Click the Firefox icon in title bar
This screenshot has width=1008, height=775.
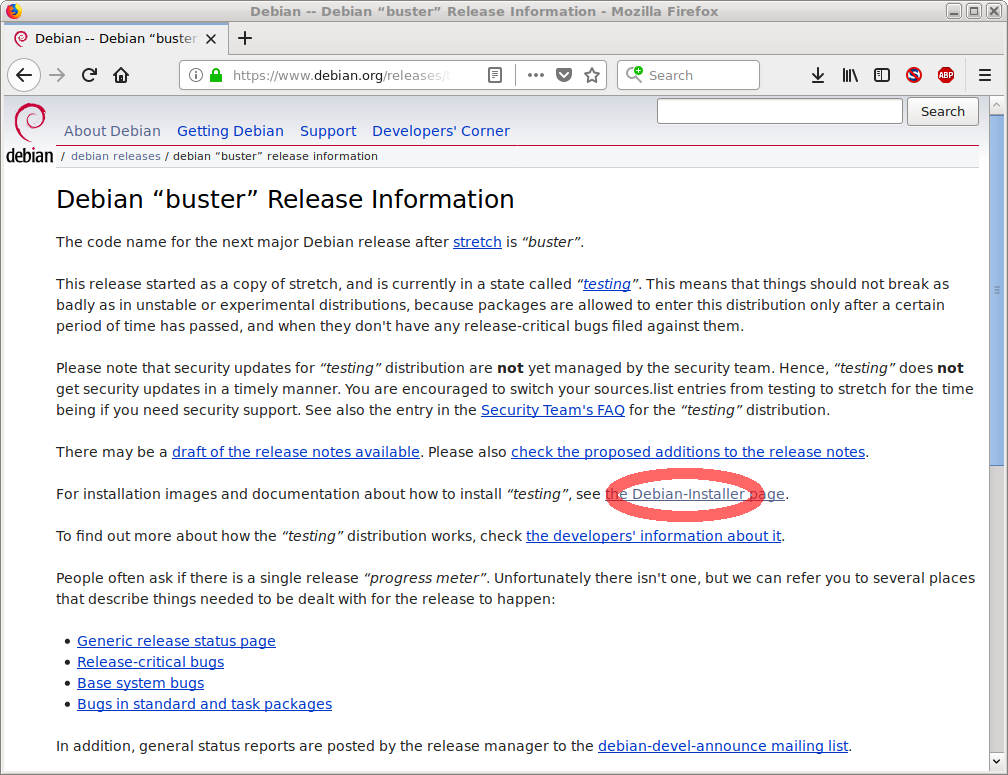click(x=13, y=11)
